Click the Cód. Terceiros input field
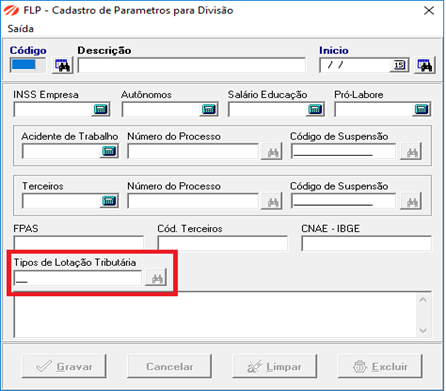Image resolution: width=446 pixels, height=391 pixels. [223, 243]
